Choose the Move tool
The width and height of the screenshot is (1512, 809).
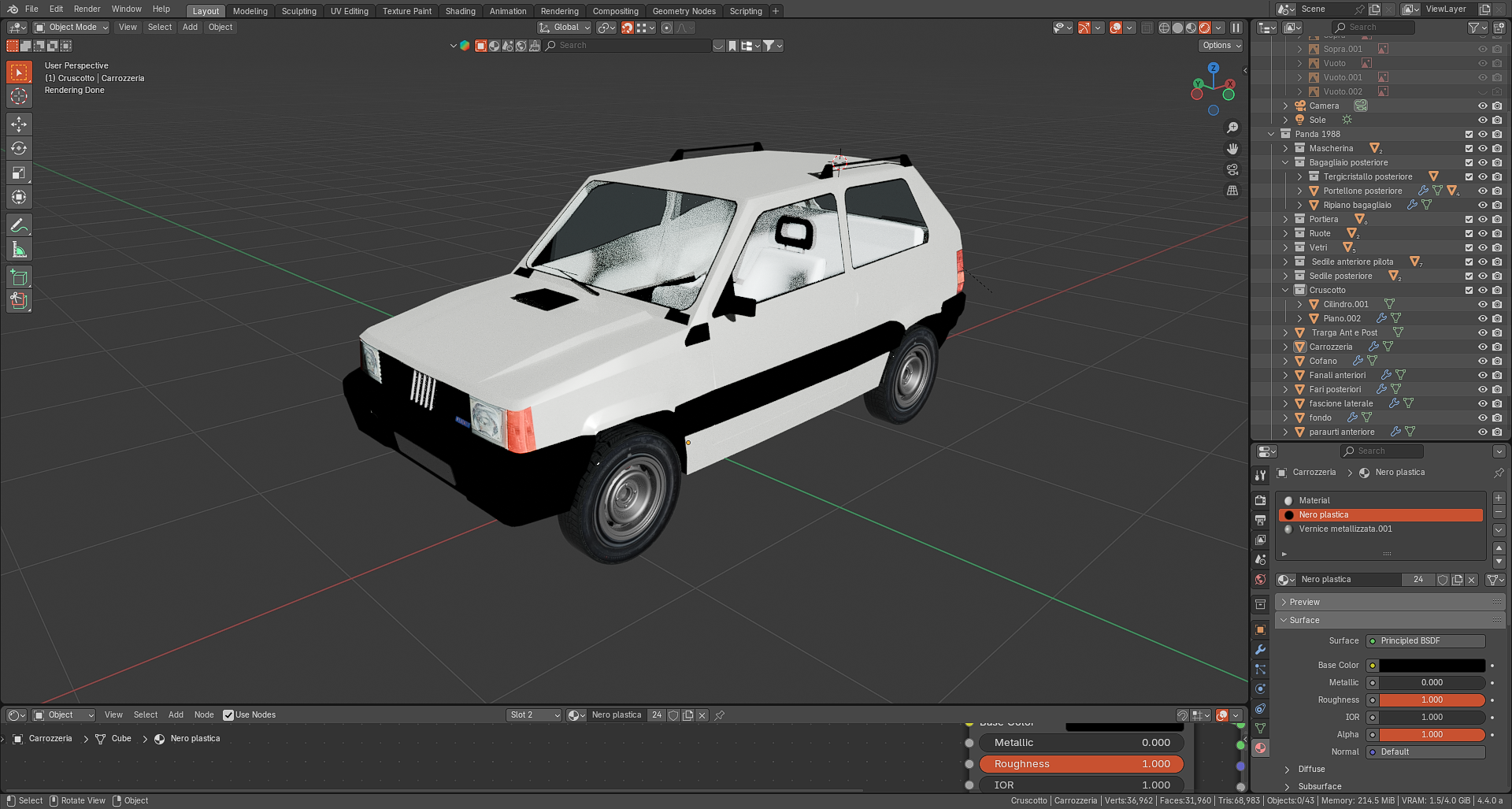tap(19, 124)
